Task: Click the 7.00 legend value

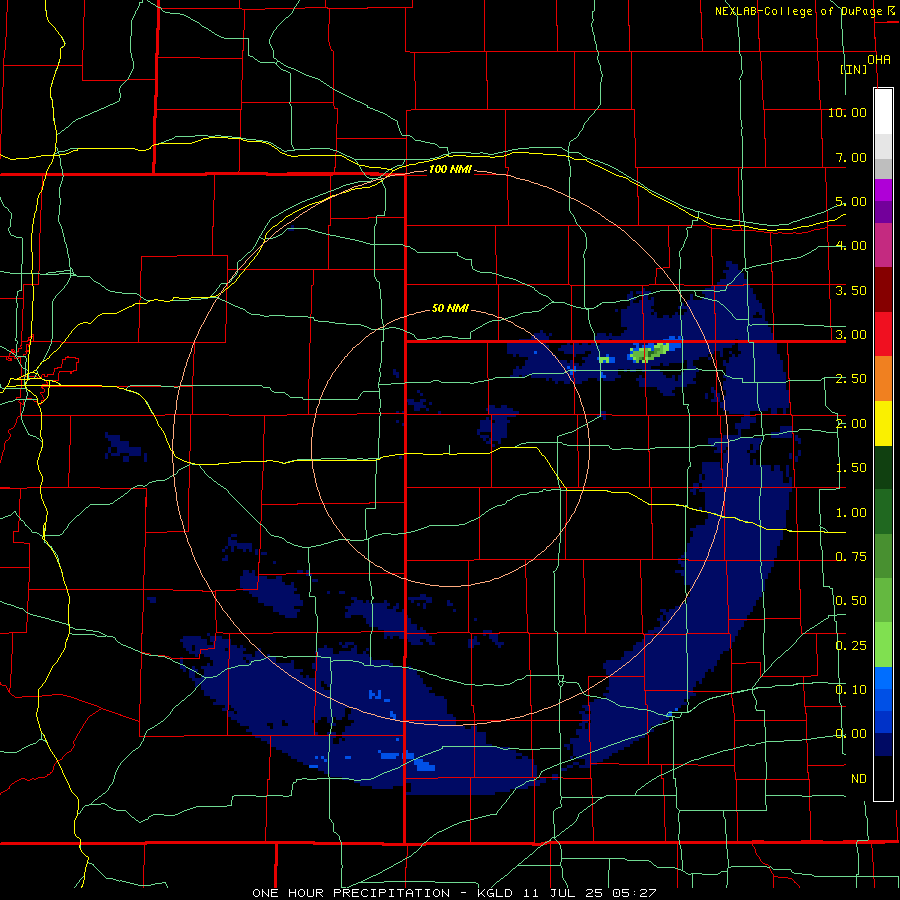Action: (851, 157)
